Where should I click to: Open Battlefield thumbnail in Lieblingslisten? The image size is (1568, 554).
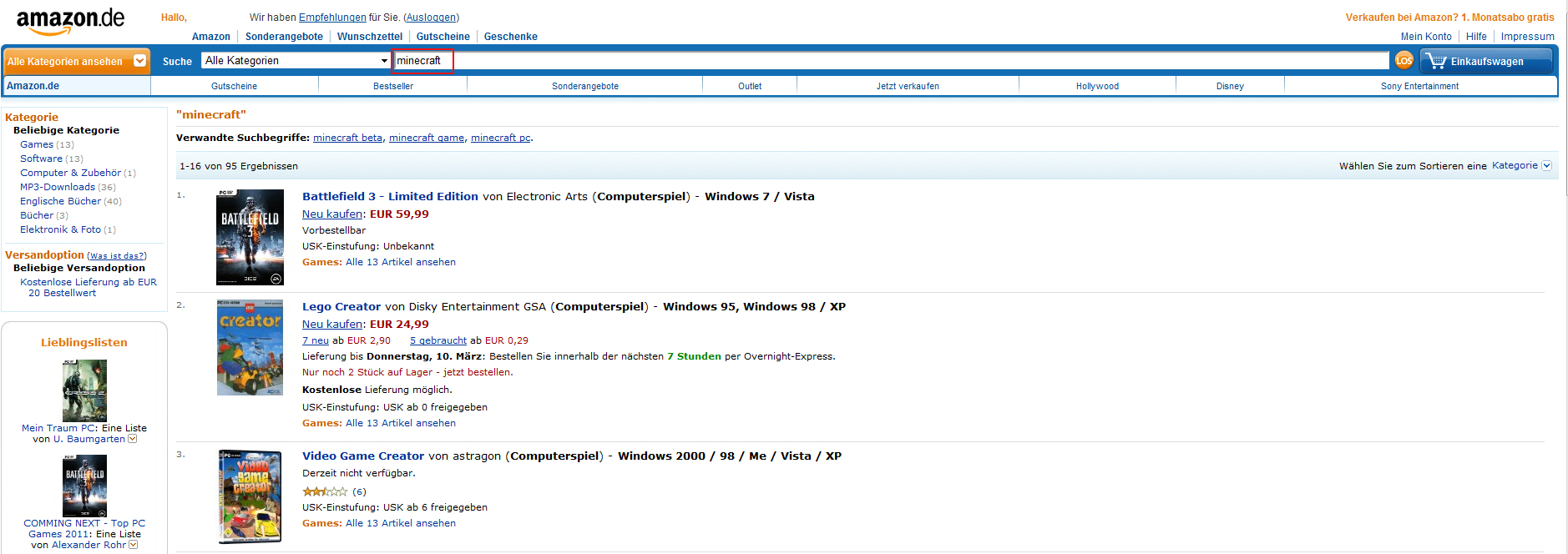(x=84, y=486)
